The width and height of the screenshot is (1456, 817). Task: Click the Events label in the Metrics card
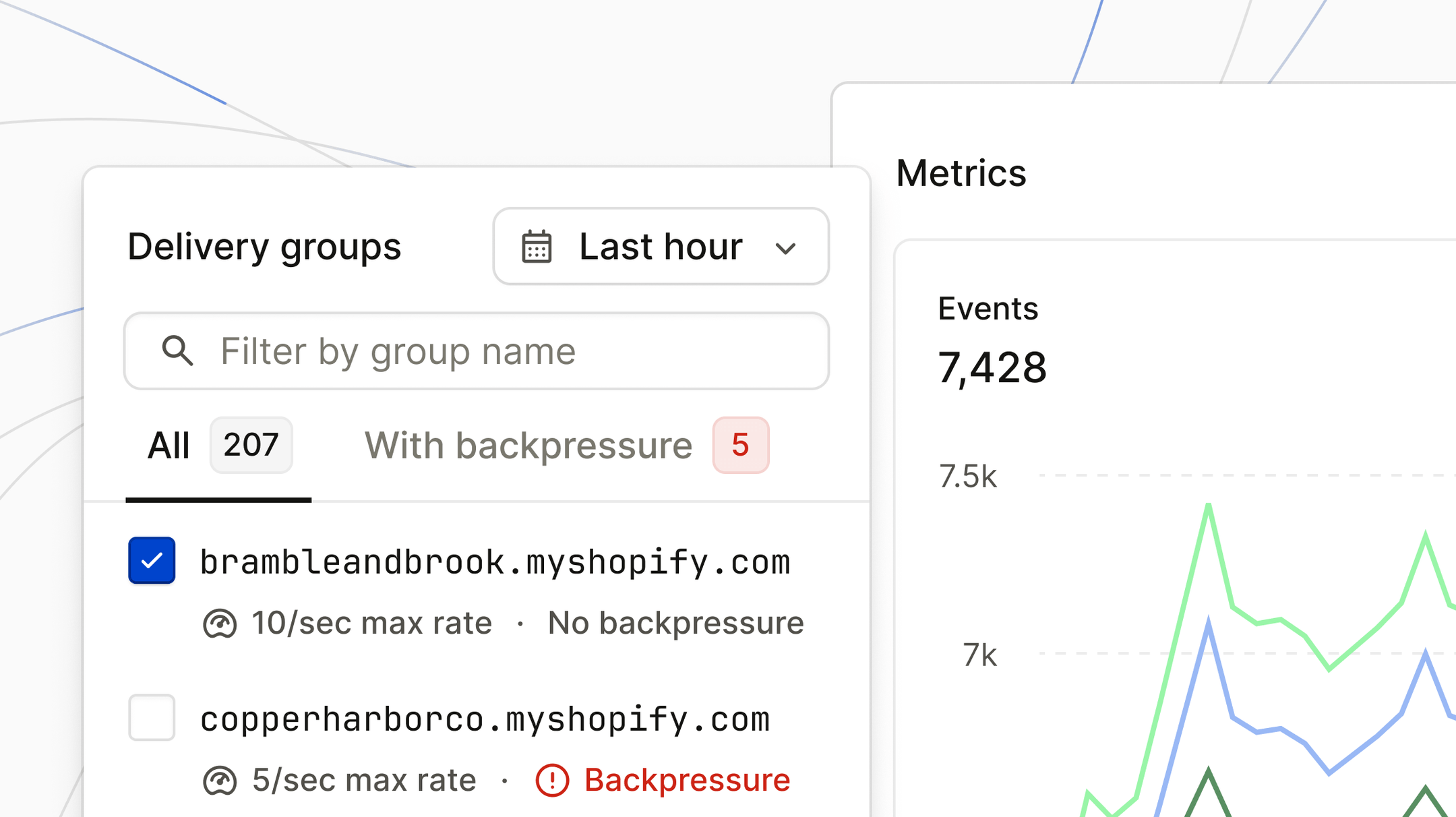[988, 309]
